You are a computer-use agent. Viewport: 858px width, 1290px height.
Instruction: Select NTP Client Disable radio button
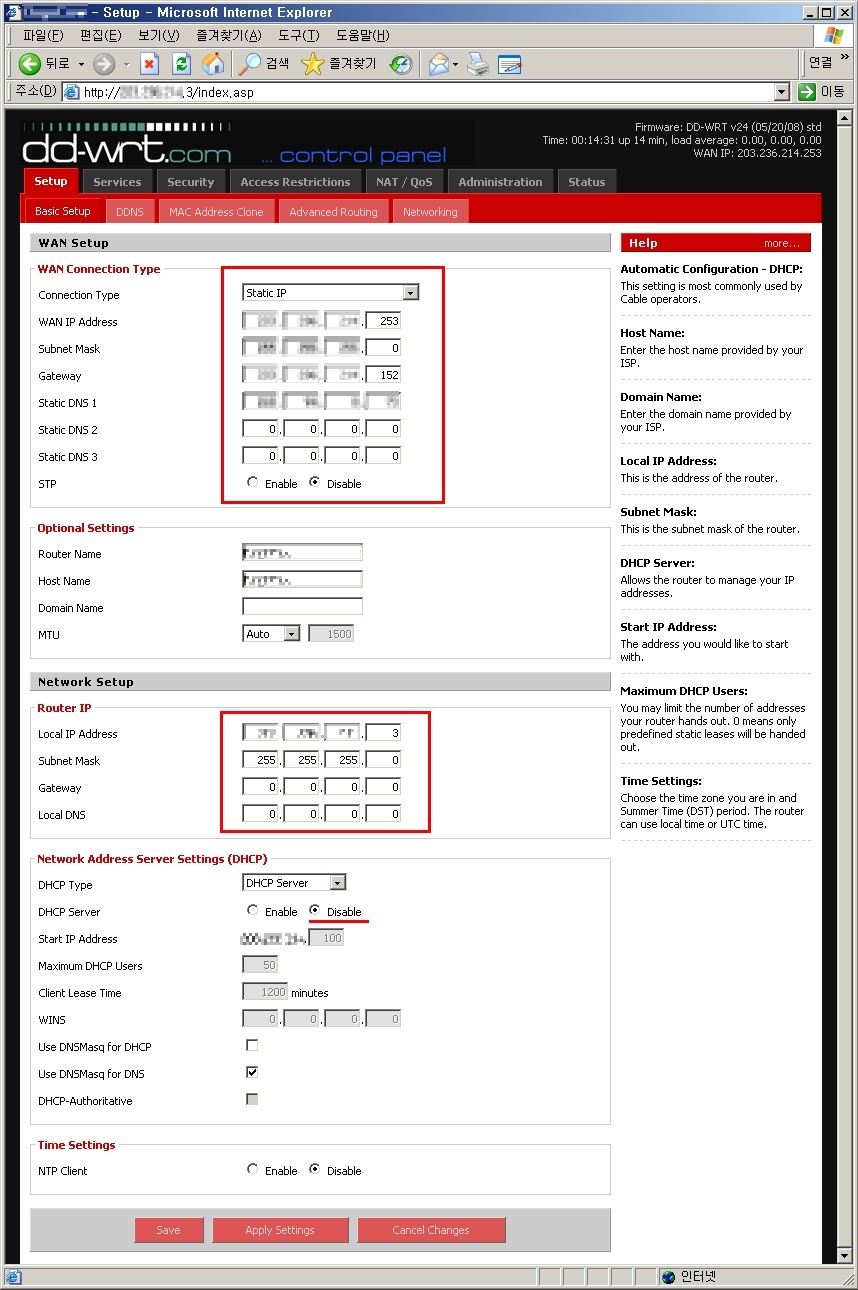pyautogui.click(x=315, y=1170)
